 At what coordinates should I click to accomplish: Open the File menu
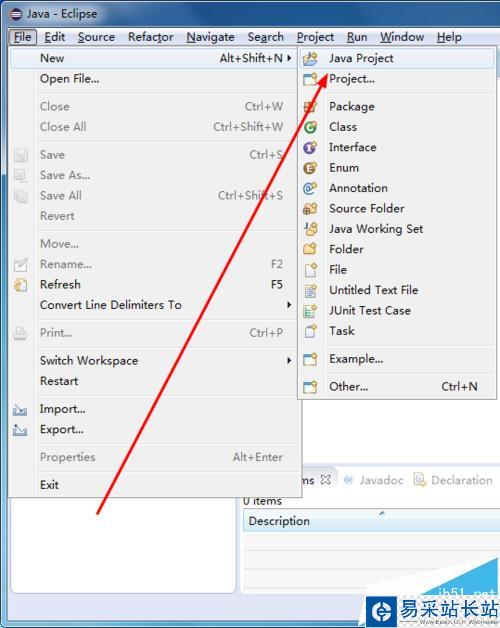click(22, 37)
